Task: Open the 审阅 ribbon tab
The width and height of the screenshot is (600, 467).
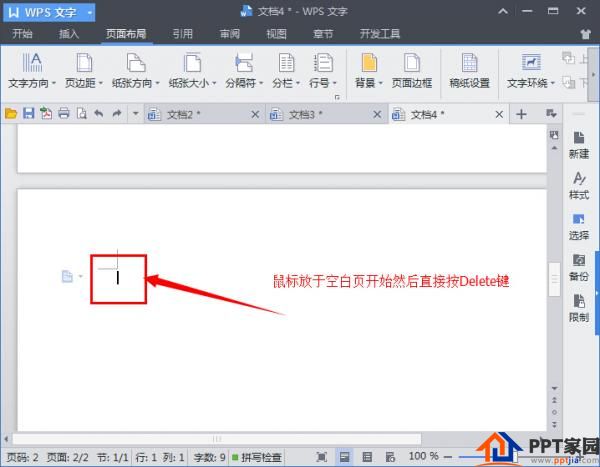Action: (230, 34)
